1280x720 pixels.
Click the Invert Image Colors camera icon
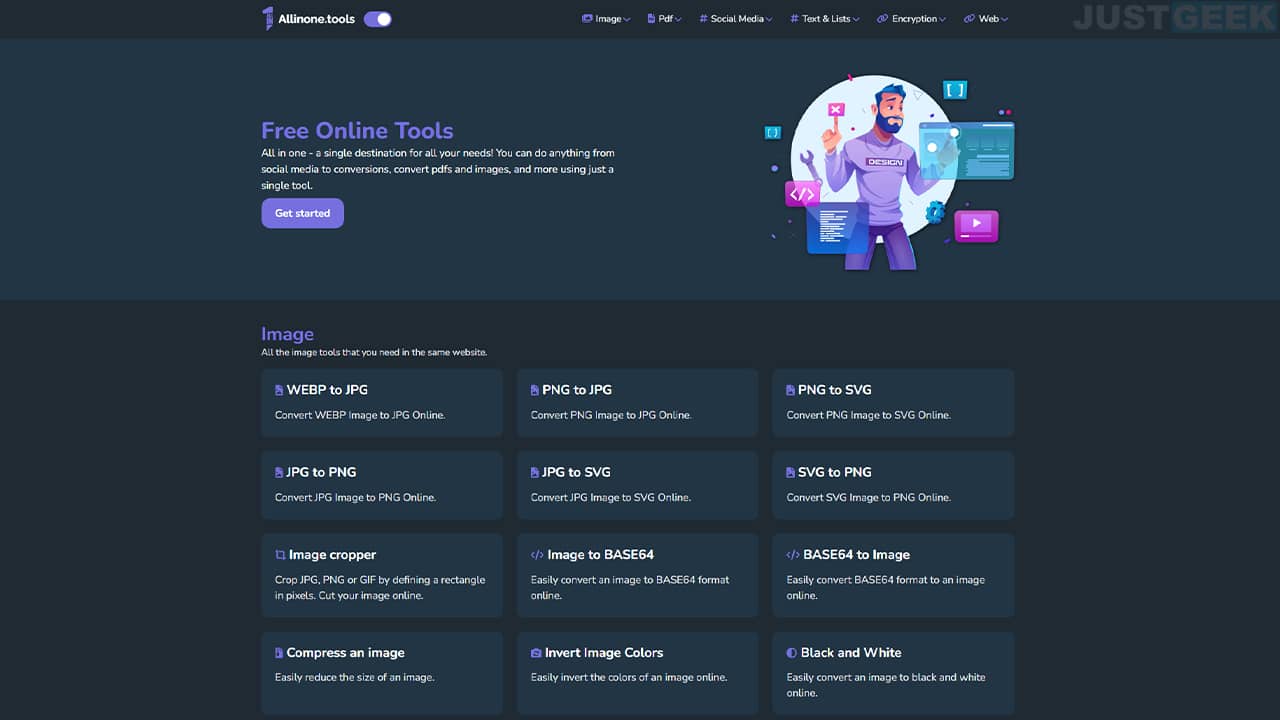[536, 653]
